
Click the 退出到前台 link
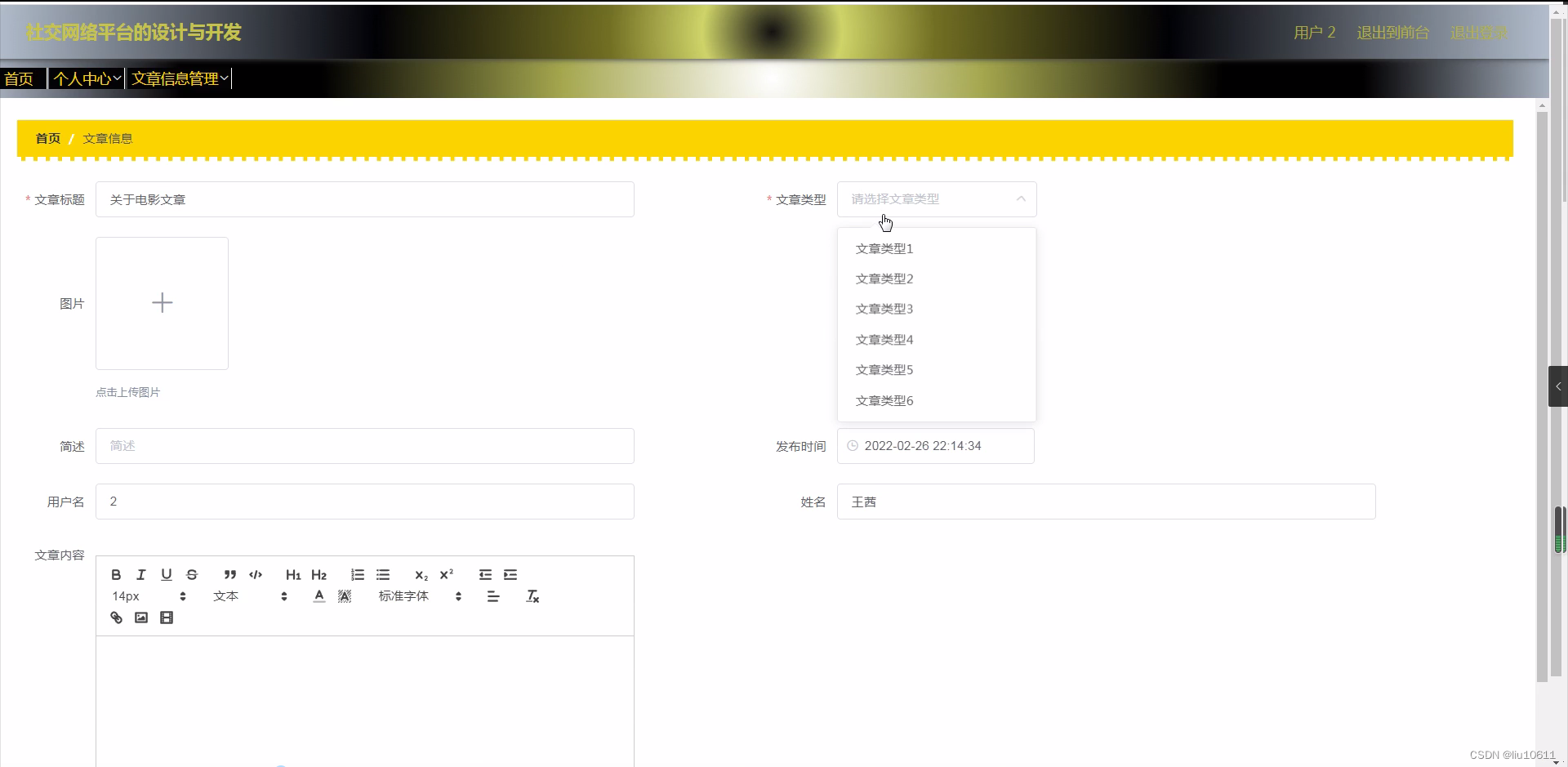coord(1392,32)
